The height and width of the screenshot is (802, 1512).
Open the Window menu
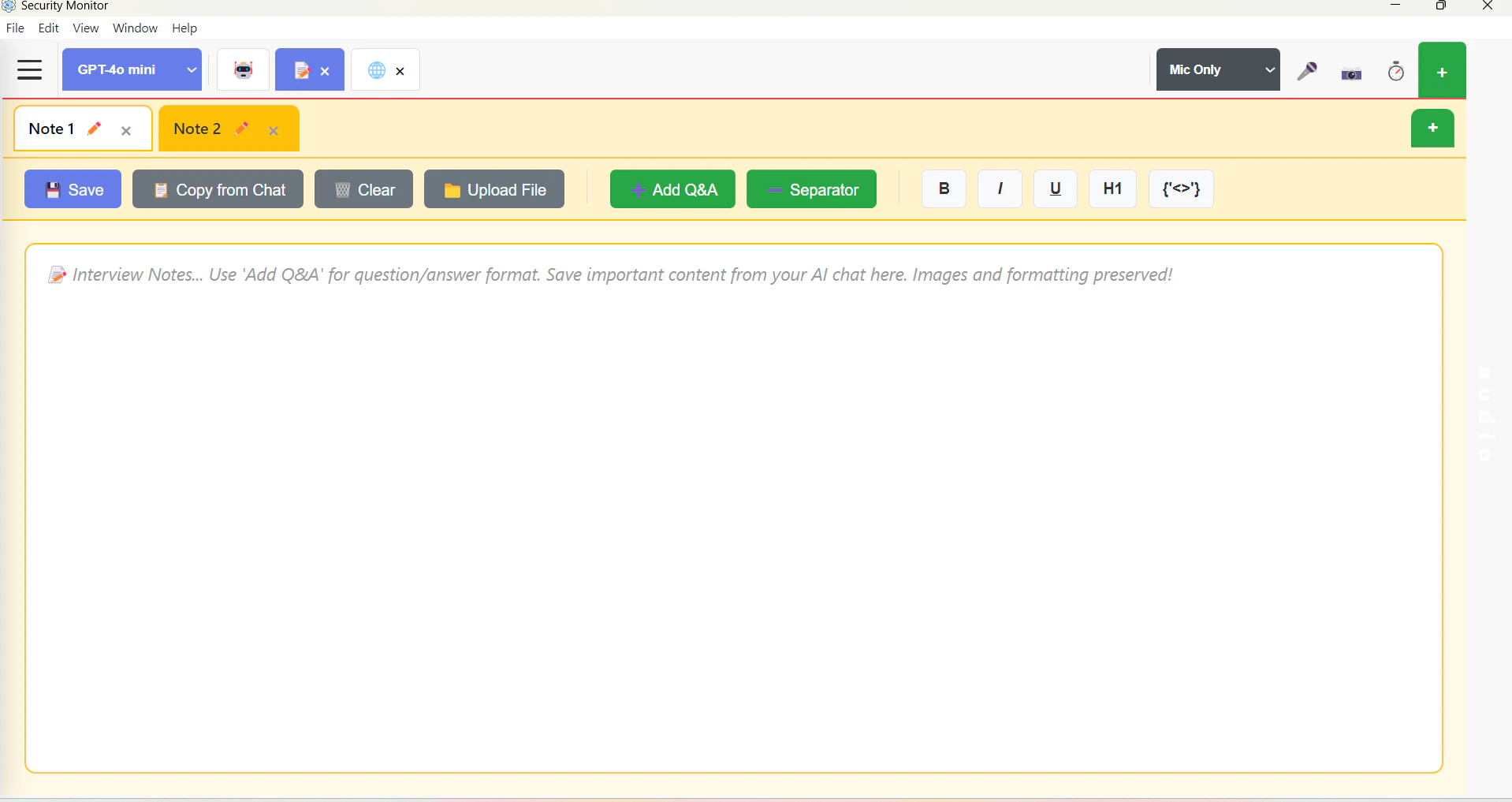134,28
